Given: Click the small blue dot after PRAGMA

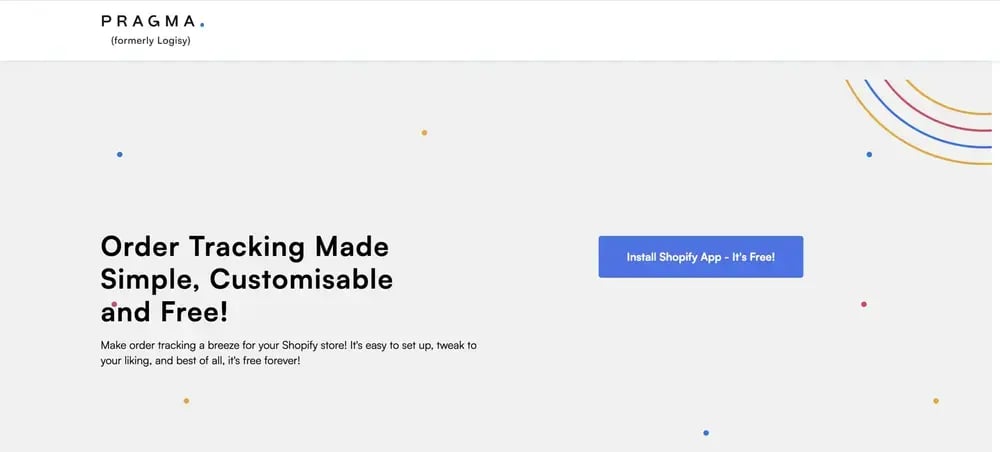Looking at the screenshot, I should tap(202, 24).
